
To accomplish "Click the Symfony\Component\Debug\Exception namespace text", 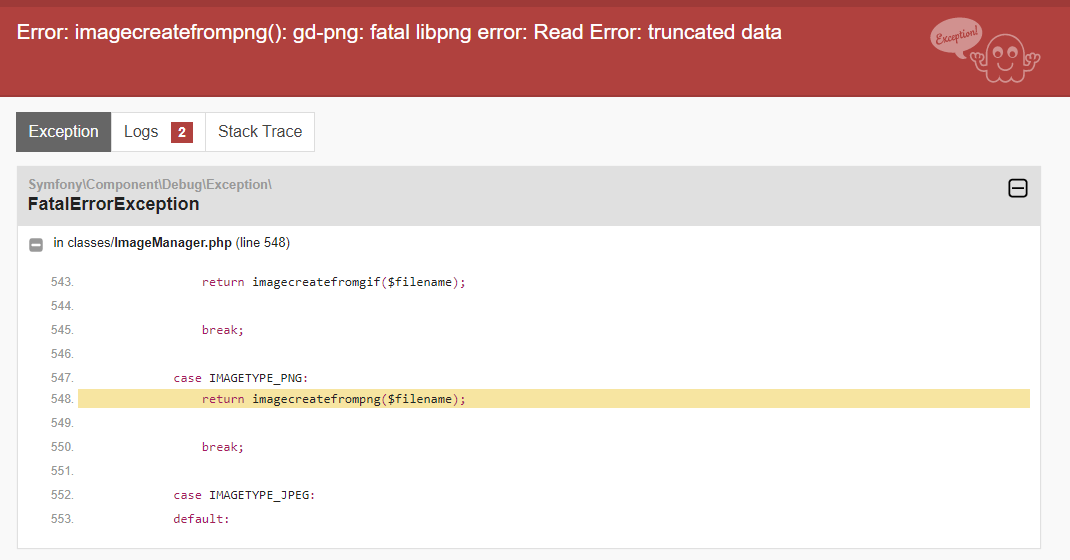I will [150, 184].
